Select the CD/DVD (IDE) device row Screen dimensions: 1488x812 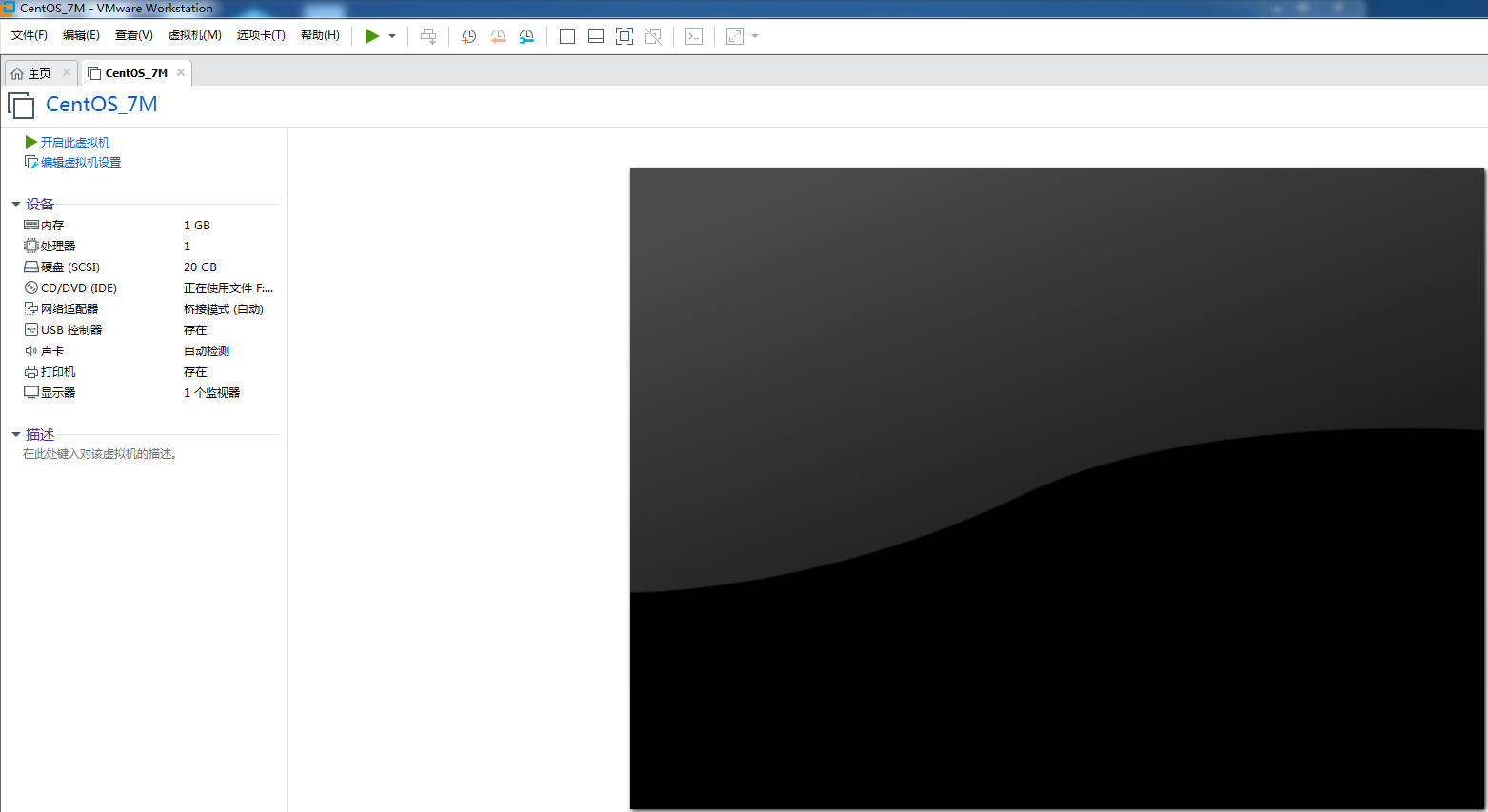(x=149, y=288)
